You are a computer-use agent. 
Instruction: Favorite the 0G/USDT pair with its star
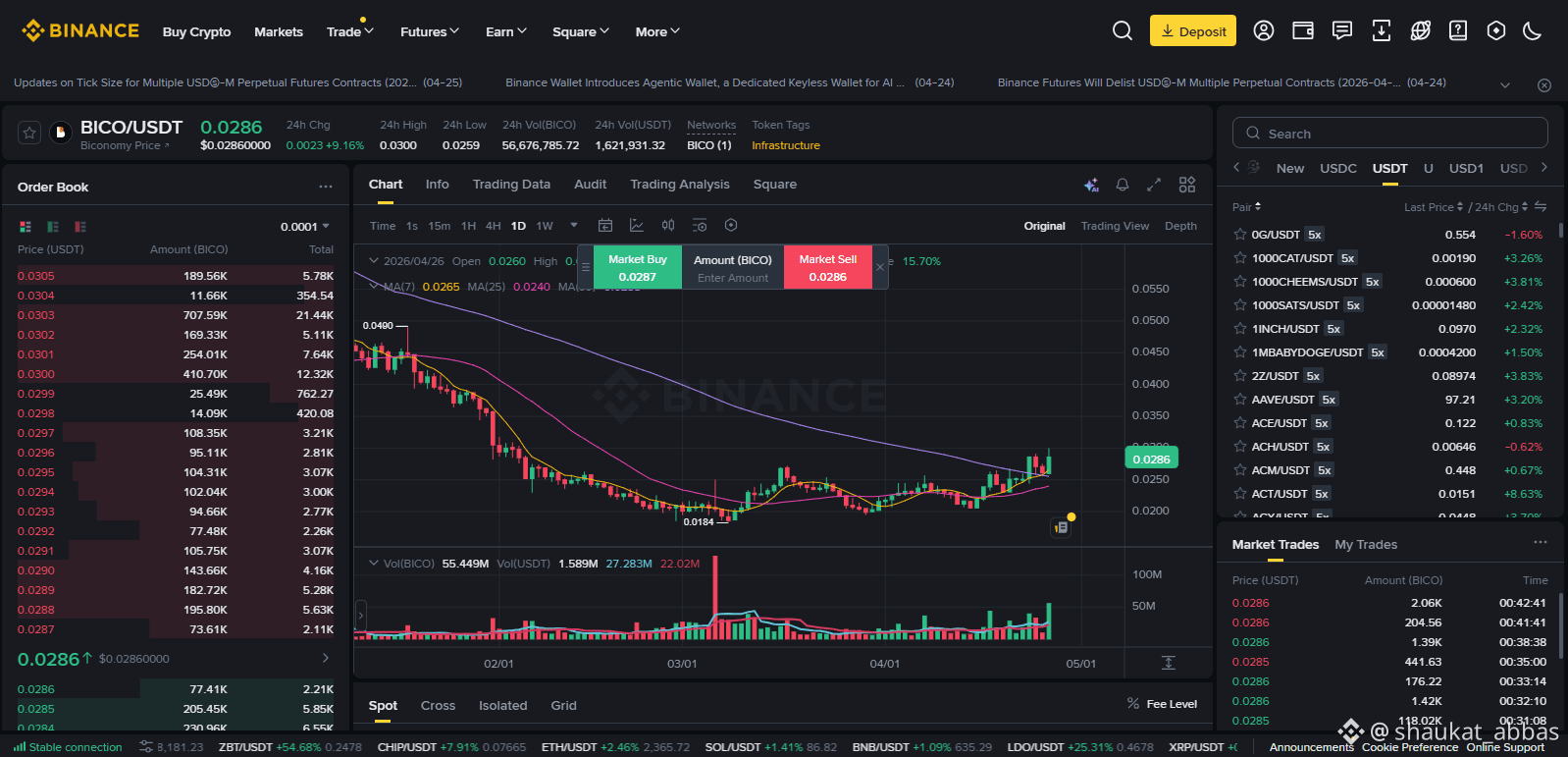point(1240,235)
